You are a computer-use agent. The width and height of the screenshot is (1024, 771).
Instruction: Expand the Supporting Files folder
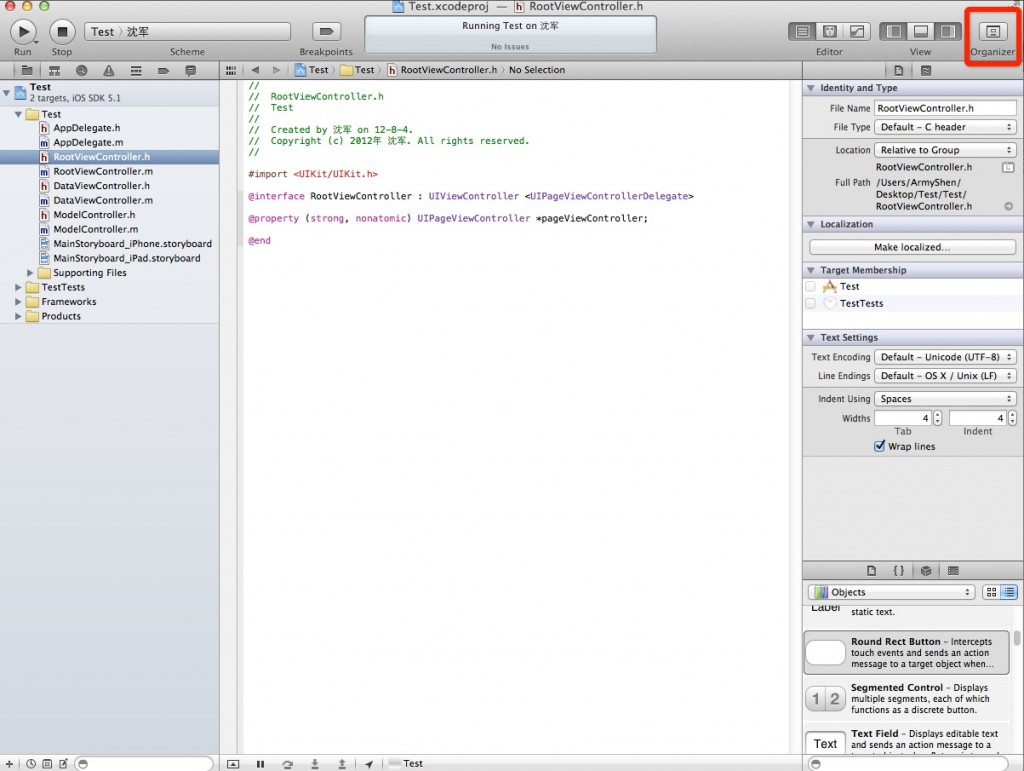[x=30, y=273]
